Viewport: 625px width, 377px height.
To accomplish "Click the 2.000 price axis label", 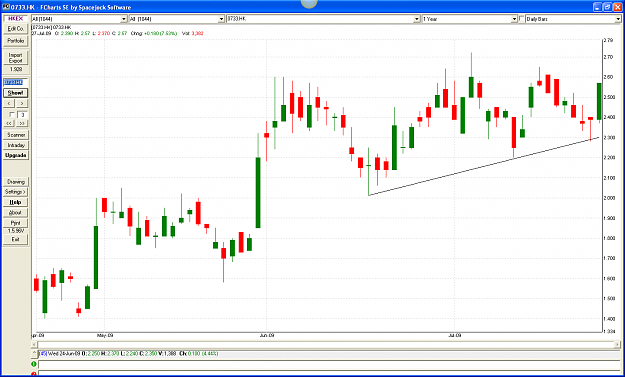I will 608,198.
